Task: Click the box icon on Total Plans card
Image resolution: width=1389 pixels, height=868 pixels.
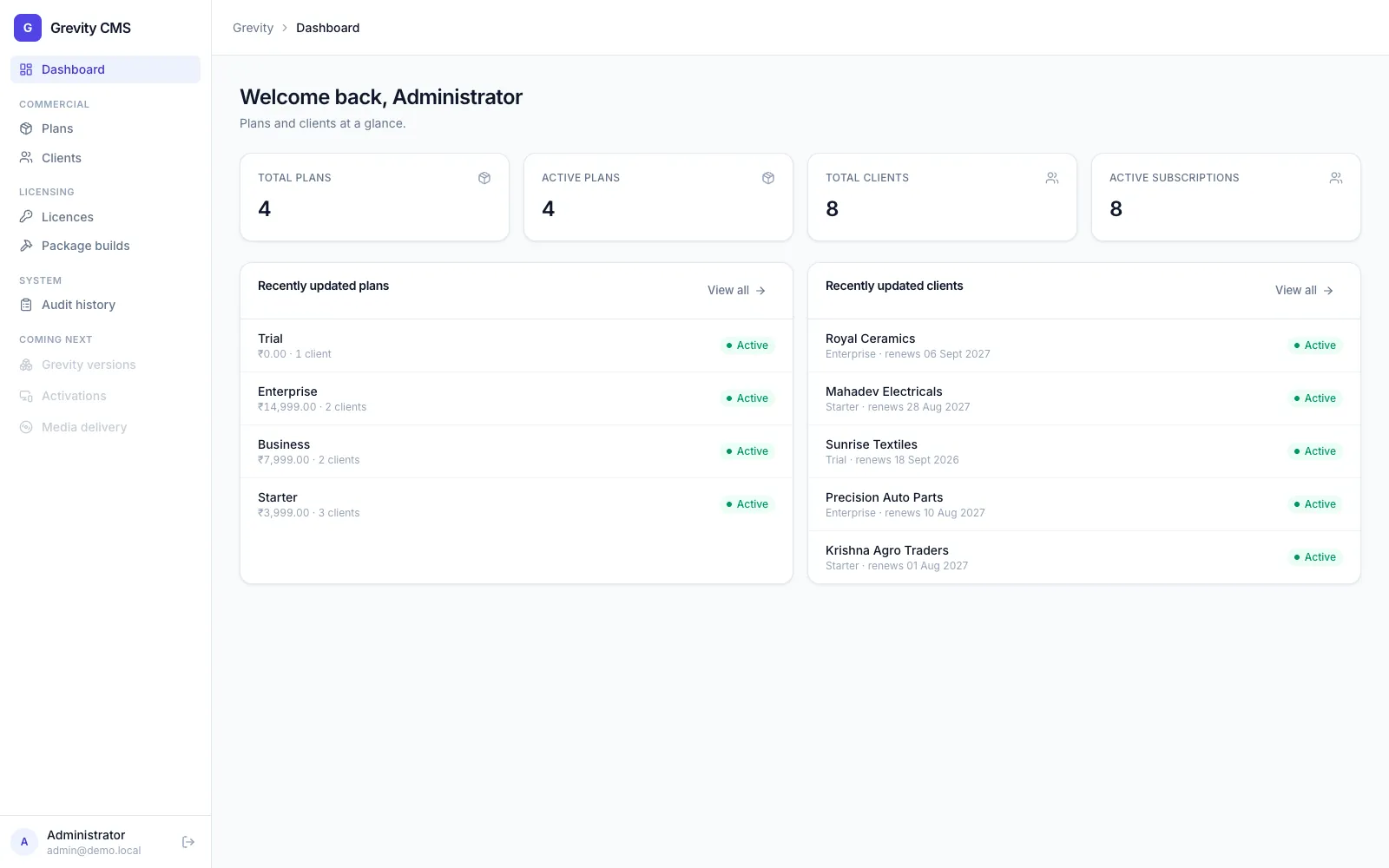Action: [x=484, y=178]
